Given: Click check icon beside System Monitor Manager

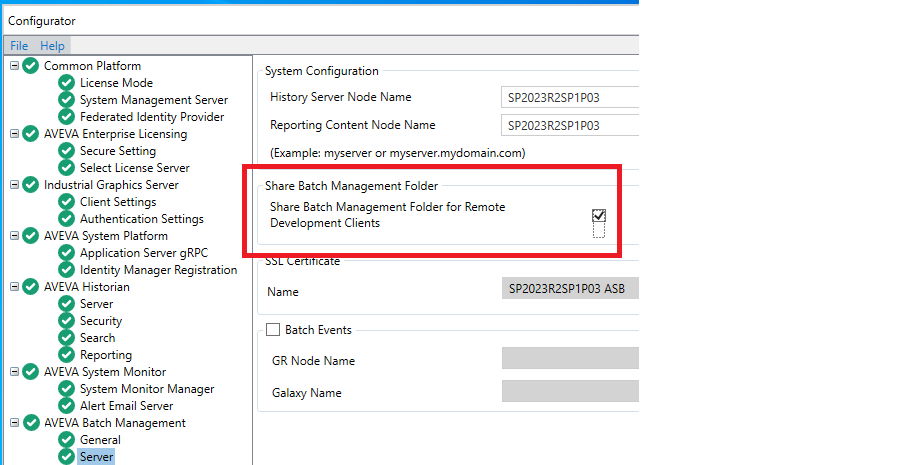Looking at the screenshot, I should [66, 389].
